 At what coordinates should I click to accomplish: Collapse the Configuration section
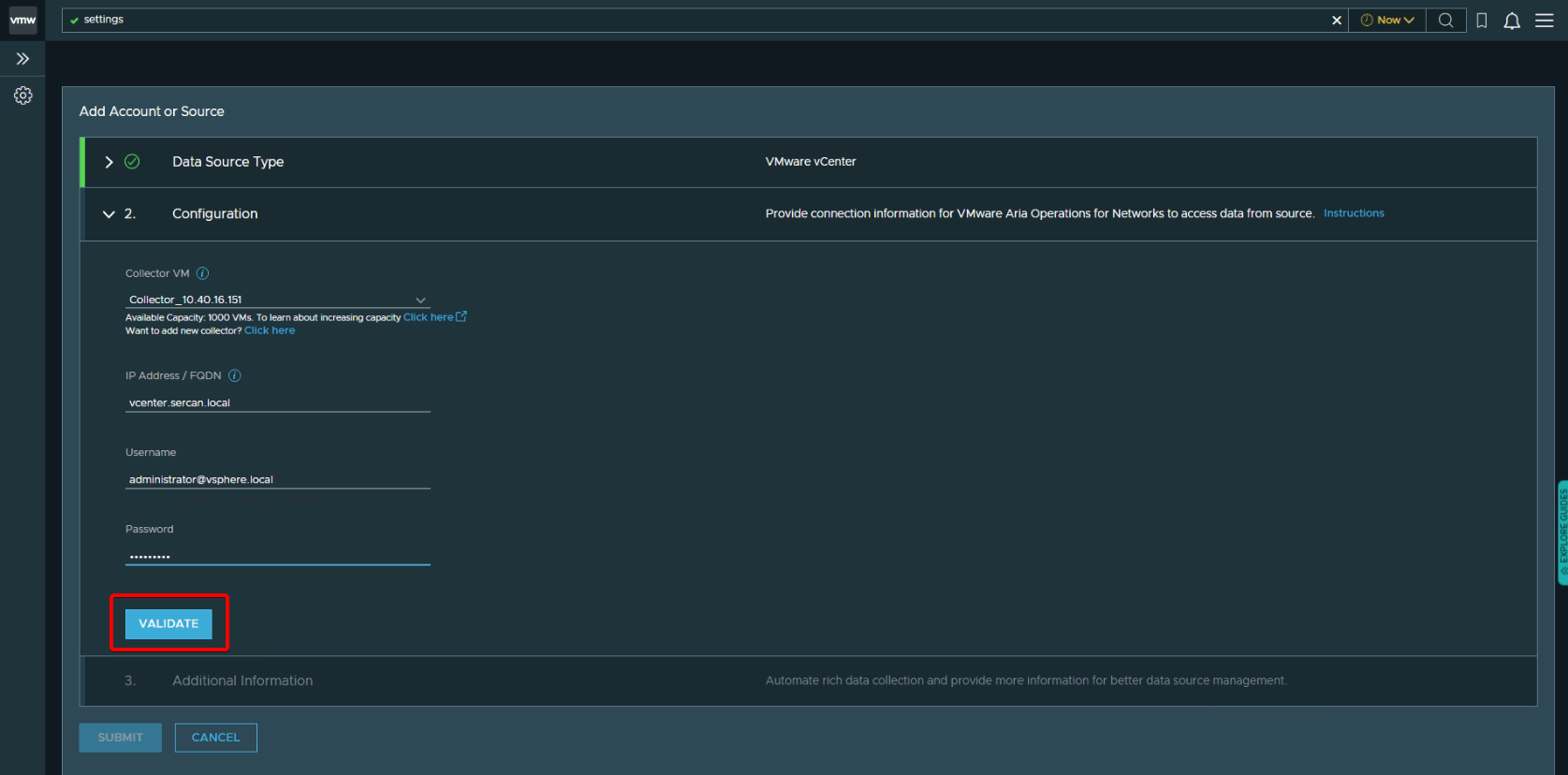(x=109, y=214)
